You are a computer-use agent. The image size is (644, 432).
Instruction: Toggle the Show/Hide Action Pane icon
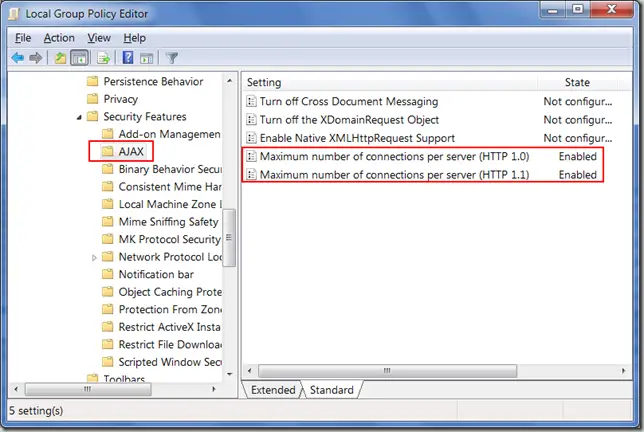tap(146, 58)
